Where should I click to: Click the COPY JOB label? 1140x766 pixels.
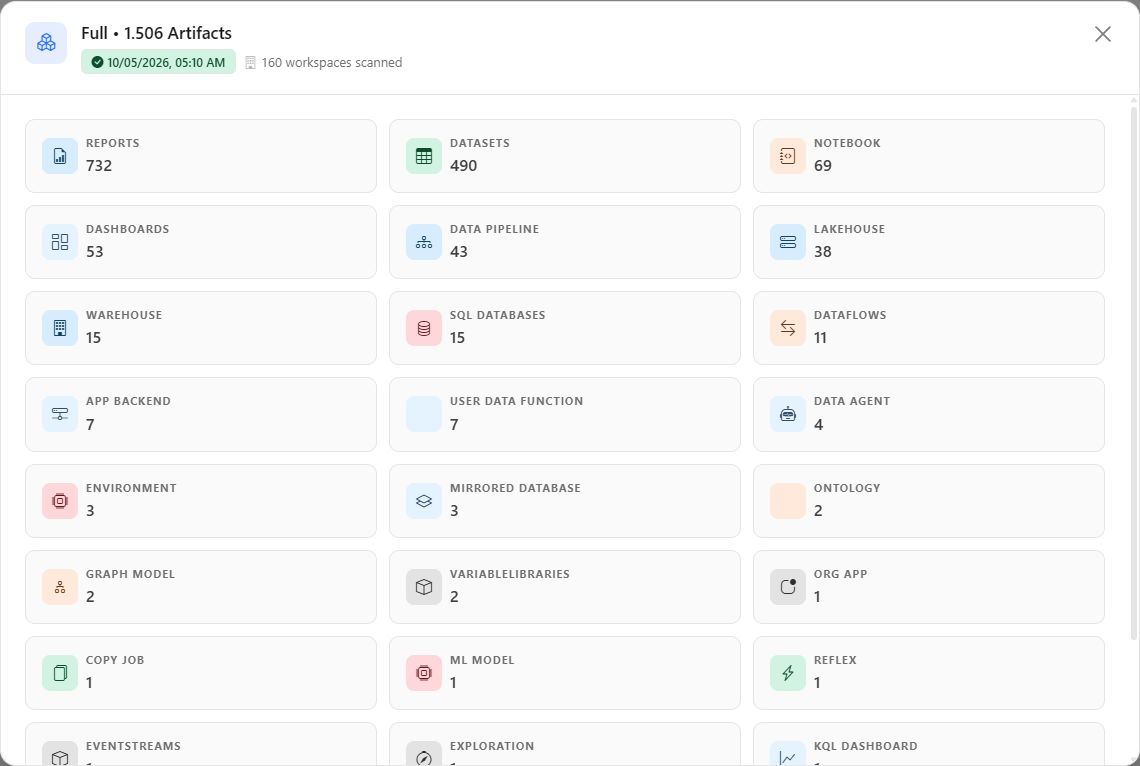pos(115,660)
